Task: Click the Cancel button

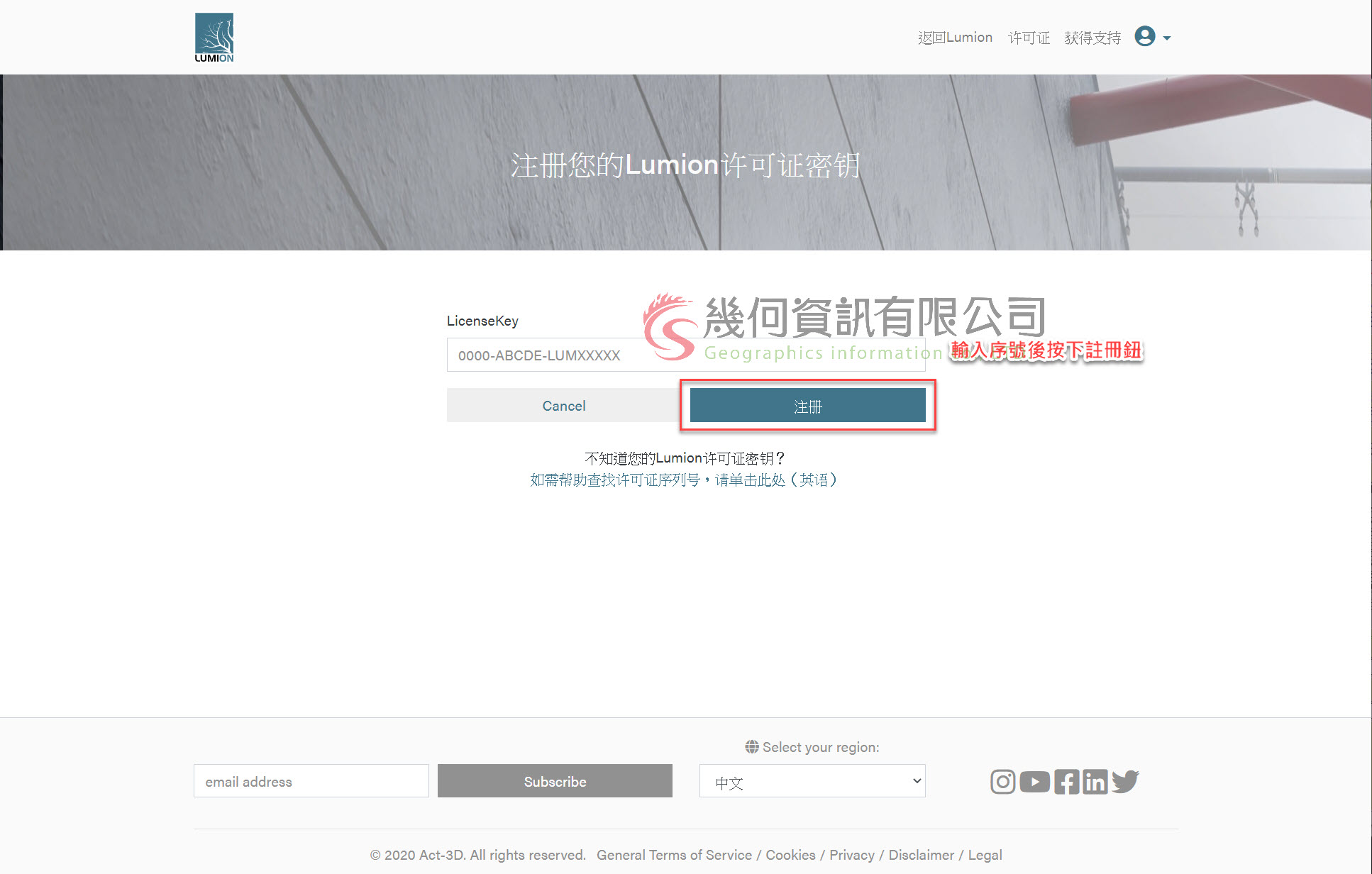Action: pos(564,406)
